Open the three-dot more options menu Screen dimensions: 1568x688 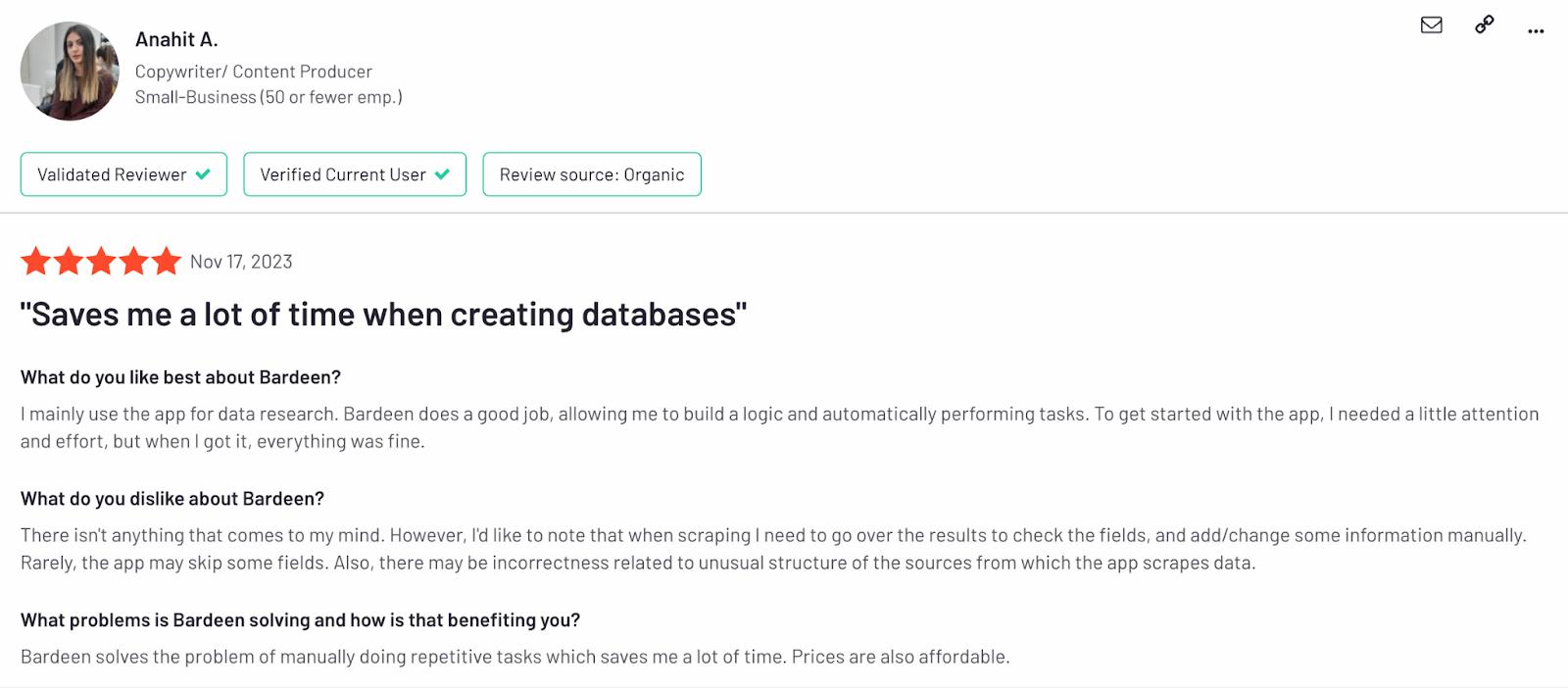pyautogui.click(x=1536, y=31)
